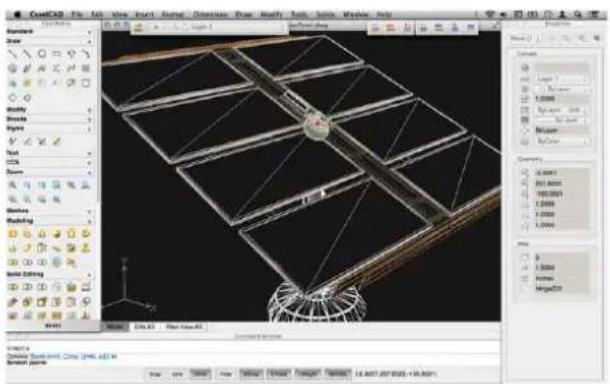Select the Arc tool in Draw section
This screenshot has width=610, height=384.
point(86,54)
